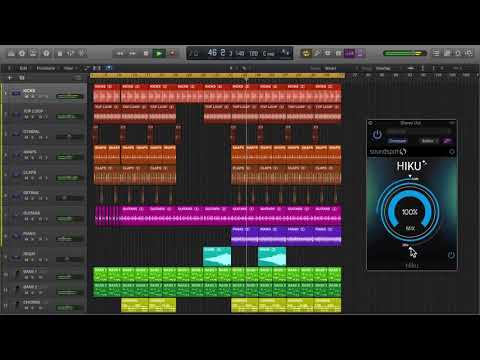Viewport: 480px width, 360px height.
Task: Open HIKU plugin settings gear
Action: (452, 152)
